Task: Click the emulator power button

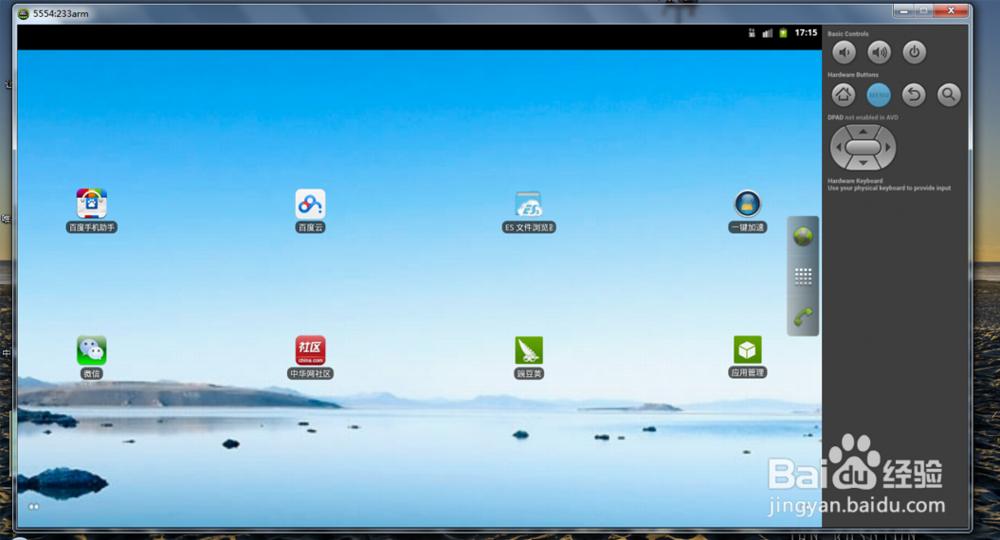Action: pos(914,52)
